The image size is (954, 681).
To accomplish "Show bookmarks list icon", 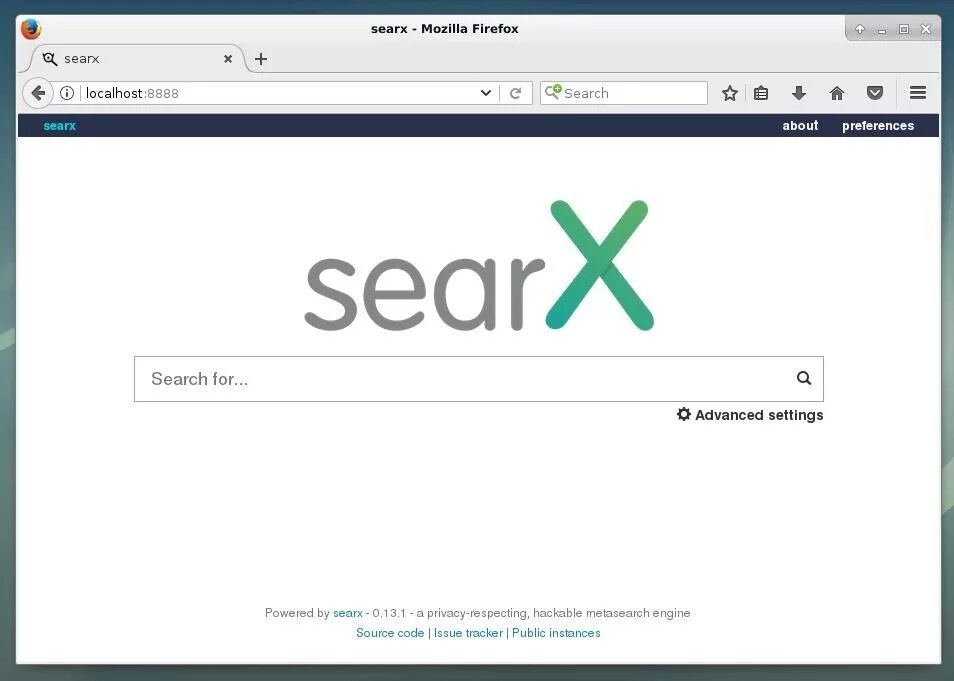I will click(x=761, y=93).
